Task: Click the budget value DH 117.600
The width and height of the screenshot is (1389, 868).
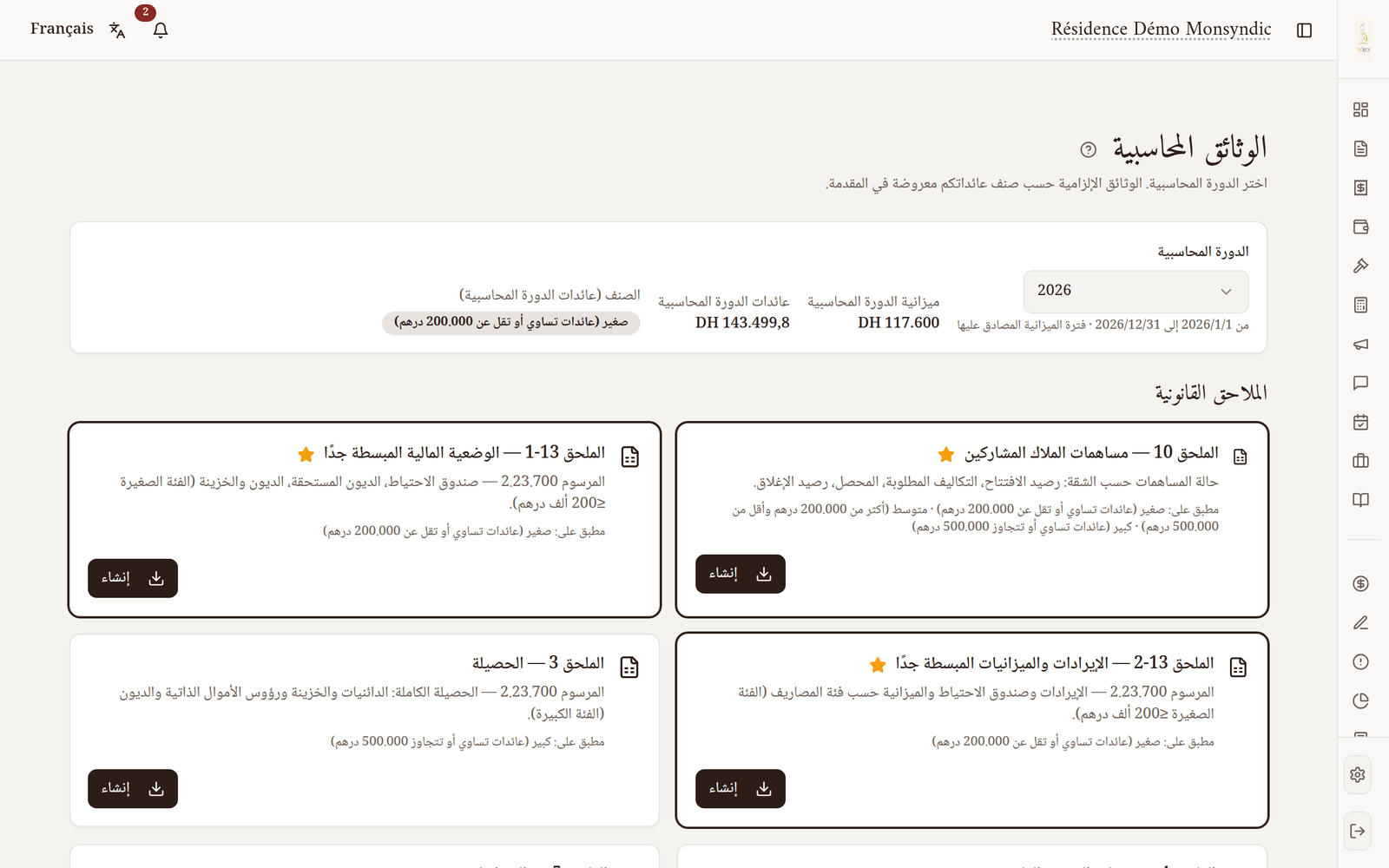Action: click(899, 323)
